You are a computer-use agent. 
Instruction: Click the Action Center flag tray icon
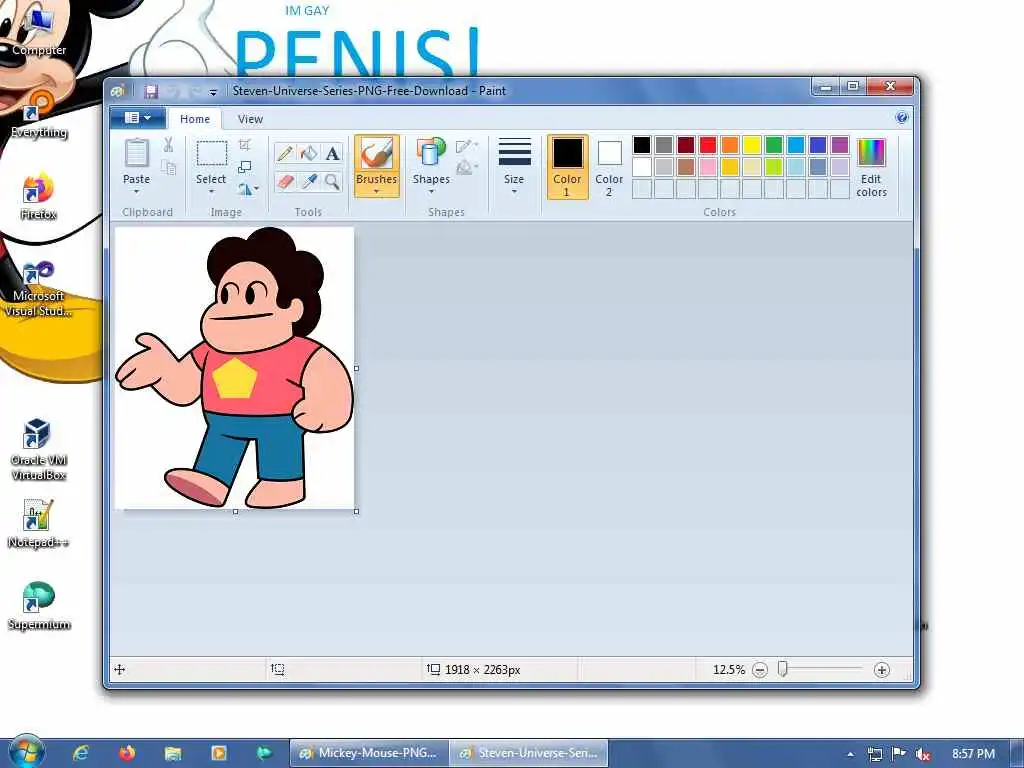[899, 754]
